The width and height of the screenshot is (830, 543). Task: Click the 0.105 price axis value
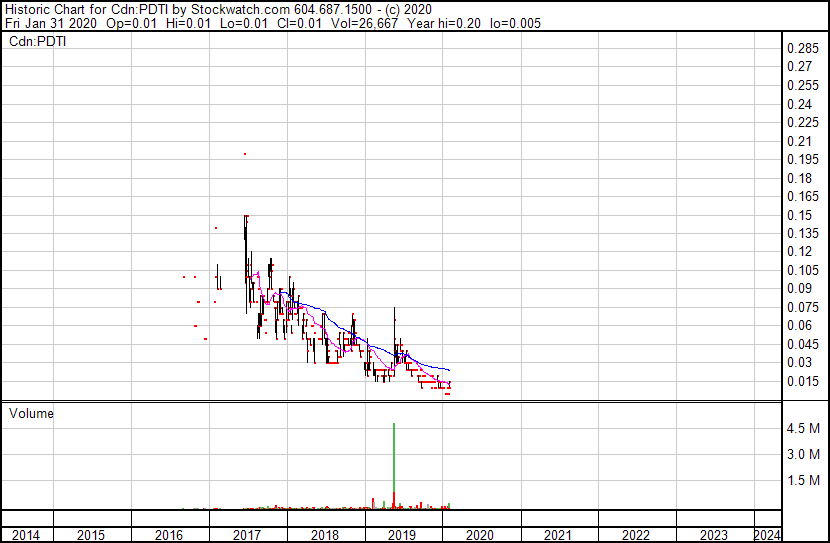pyautogui.click(x=803, y=270)
